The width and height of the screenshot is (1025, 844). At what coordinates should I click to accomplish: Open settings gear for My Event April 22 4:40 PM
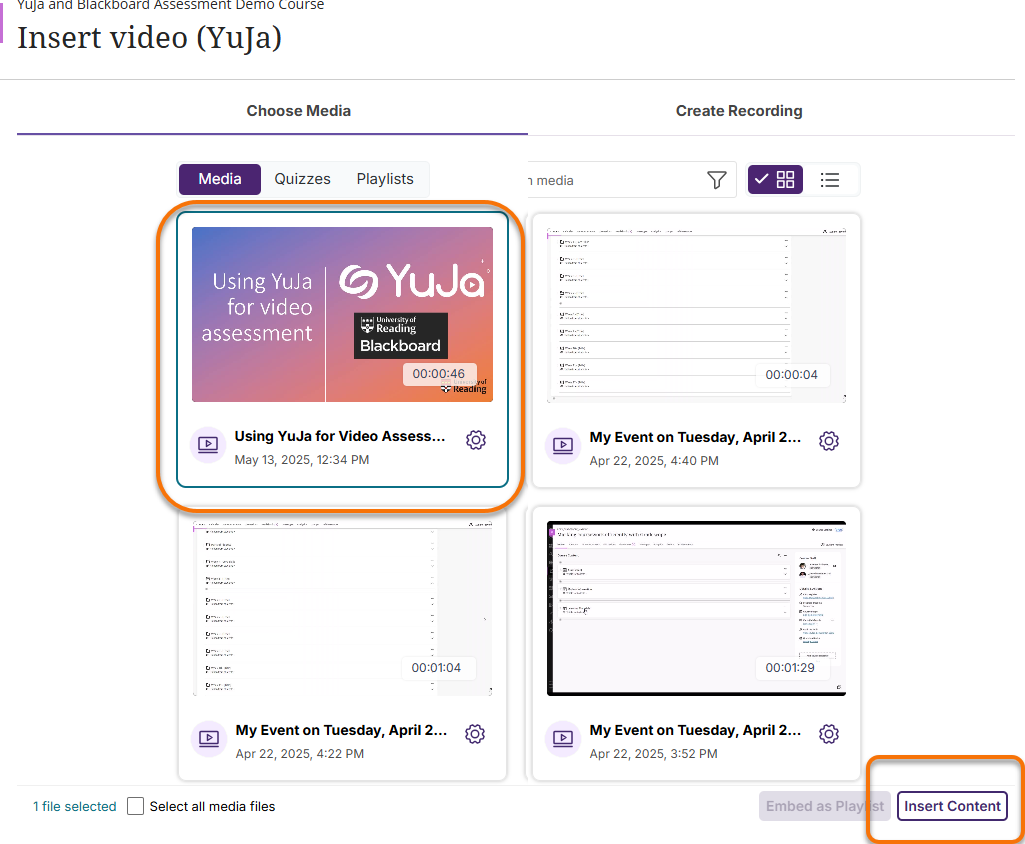829,440
